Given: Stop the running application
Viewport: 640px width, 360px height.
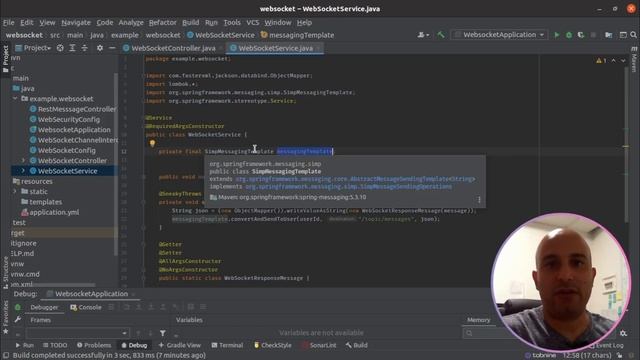Looking at the screenshot, I should point(593,35).
